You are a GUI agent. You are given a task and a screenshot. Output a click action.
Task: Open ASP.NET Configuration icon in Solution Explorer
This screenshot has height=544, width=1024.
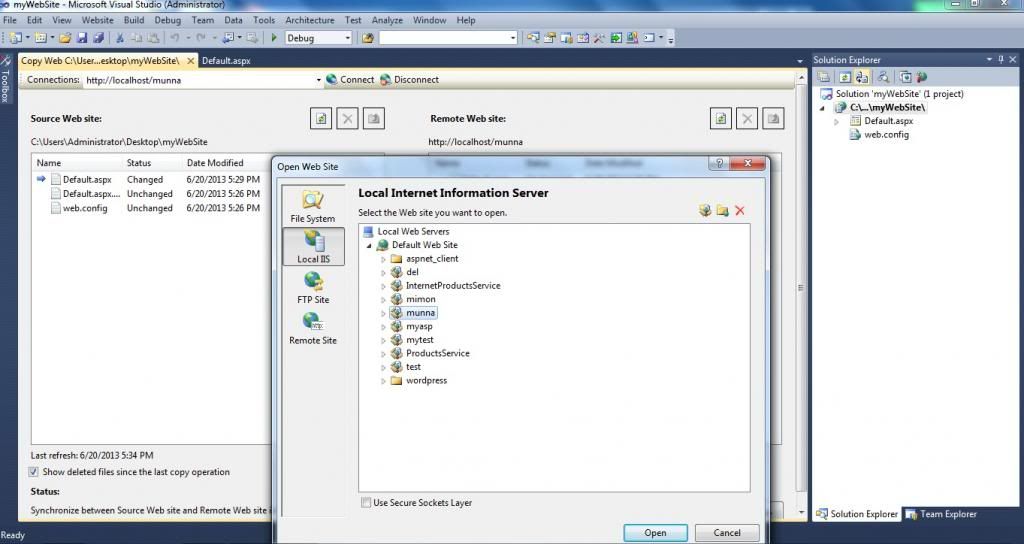tap(921, 77)
